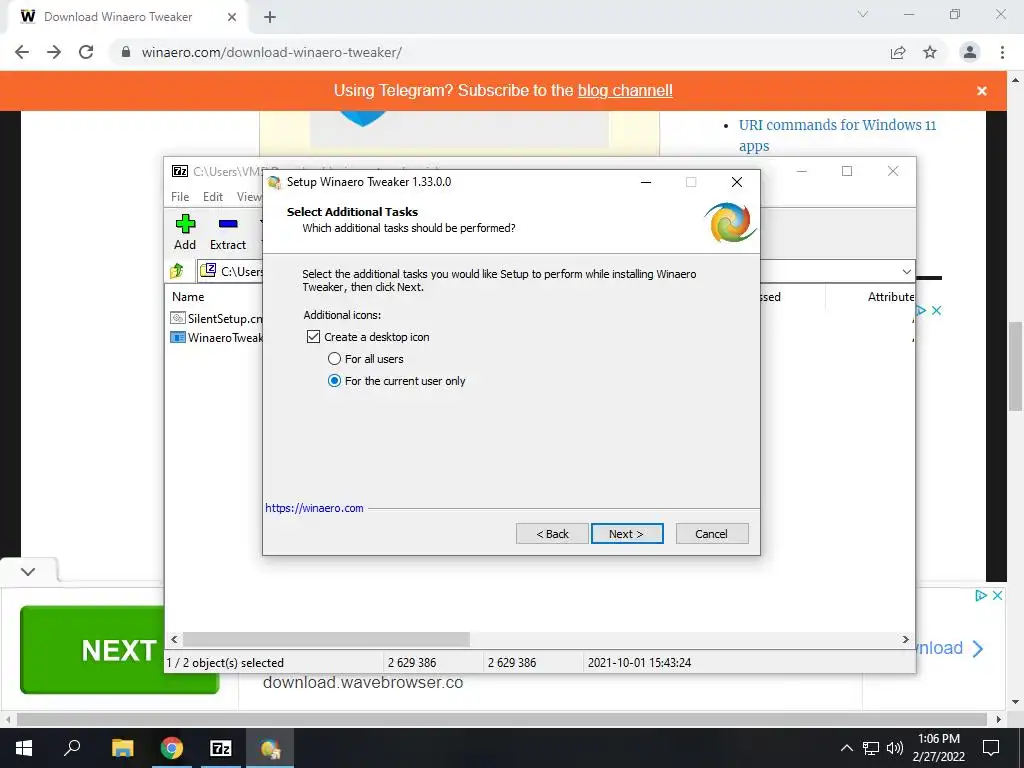Click the taskbar clock and date
Image resolution: width=1024 pixels, height=768 pixels.
coord(938,748)
